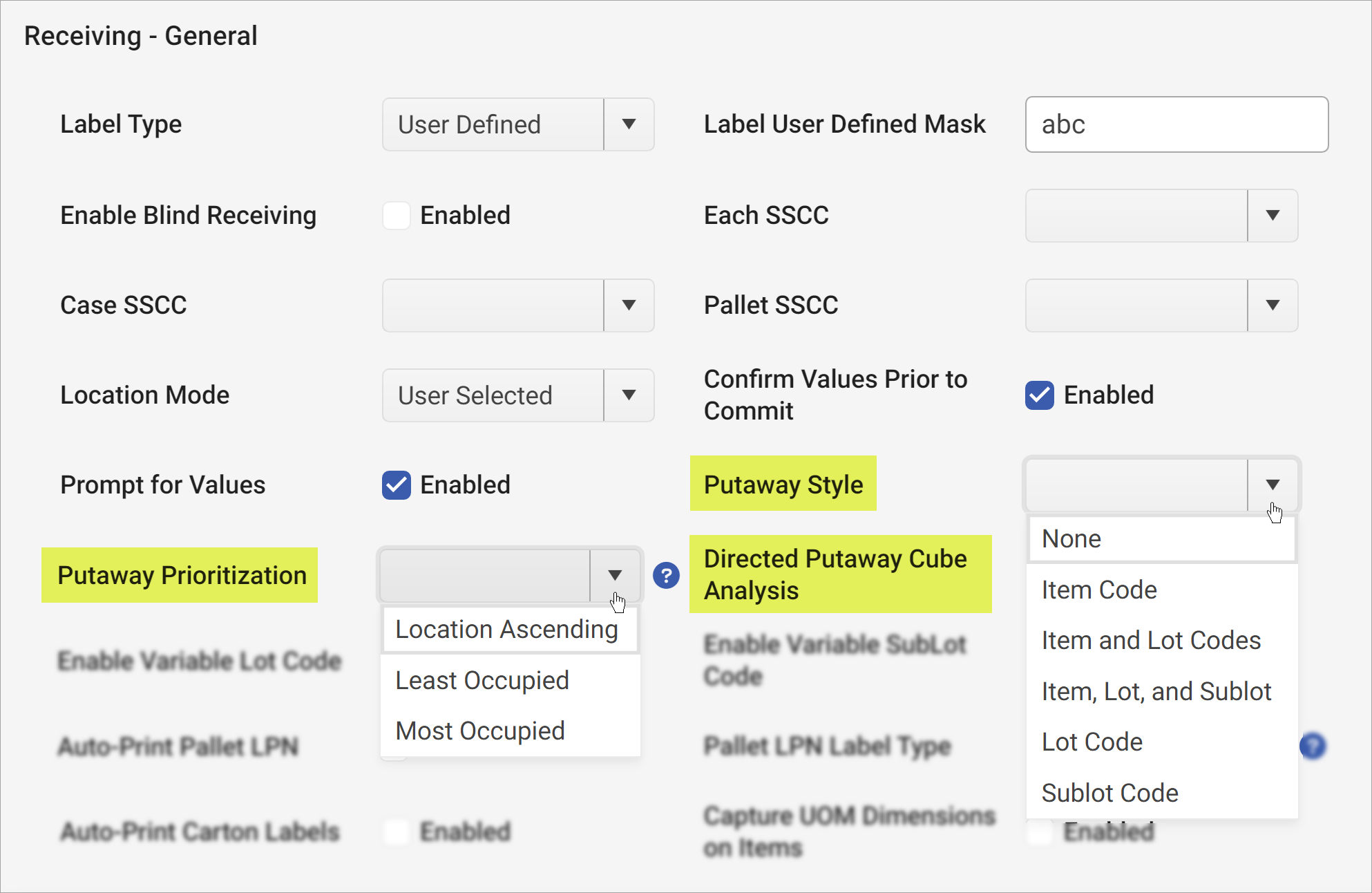Viewport: 1372px width, 893px height.
Task: Select the Item, Lot, and Sublot option
Action: click(x=1156, y=691)
